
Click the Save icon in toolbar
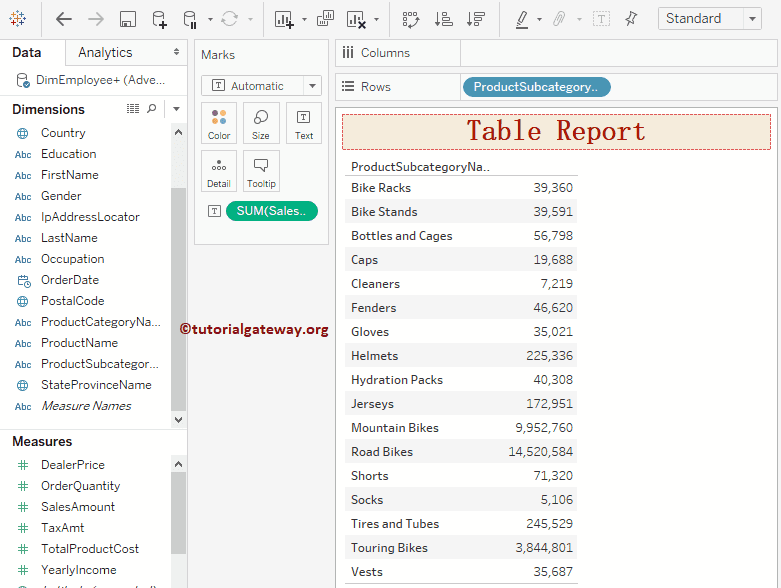pyautogui.click(x=127, y=19)
